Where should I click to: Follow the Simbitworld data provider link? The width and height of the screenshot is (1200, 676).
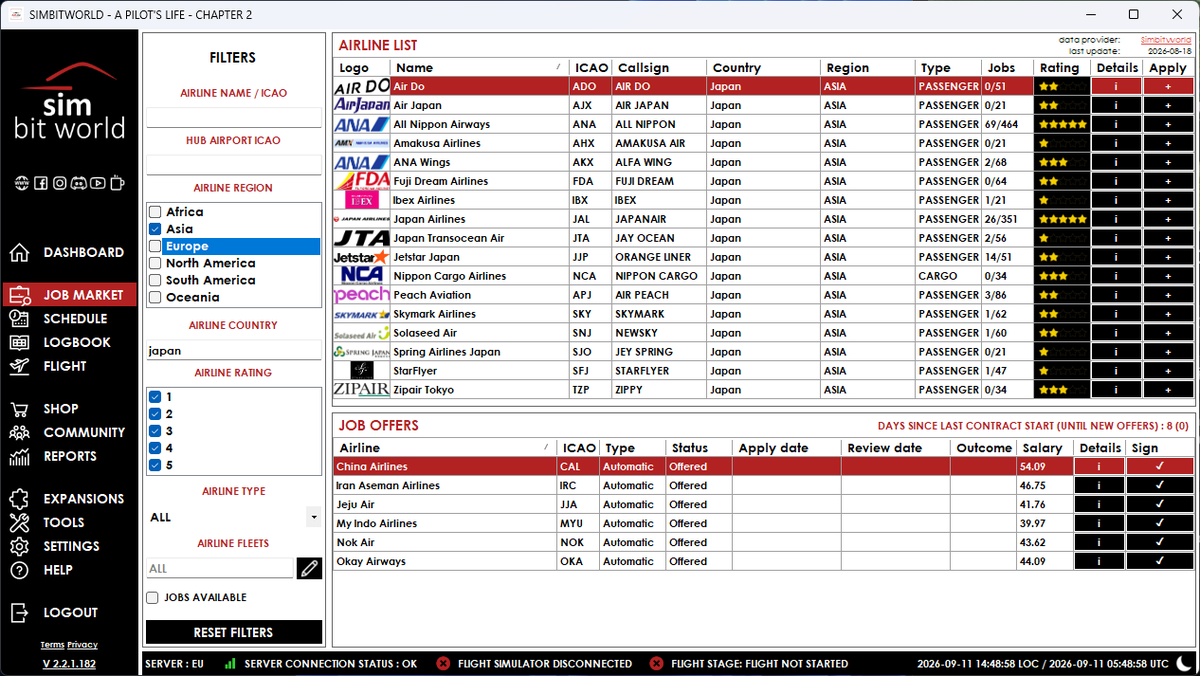coord(1166,40)
